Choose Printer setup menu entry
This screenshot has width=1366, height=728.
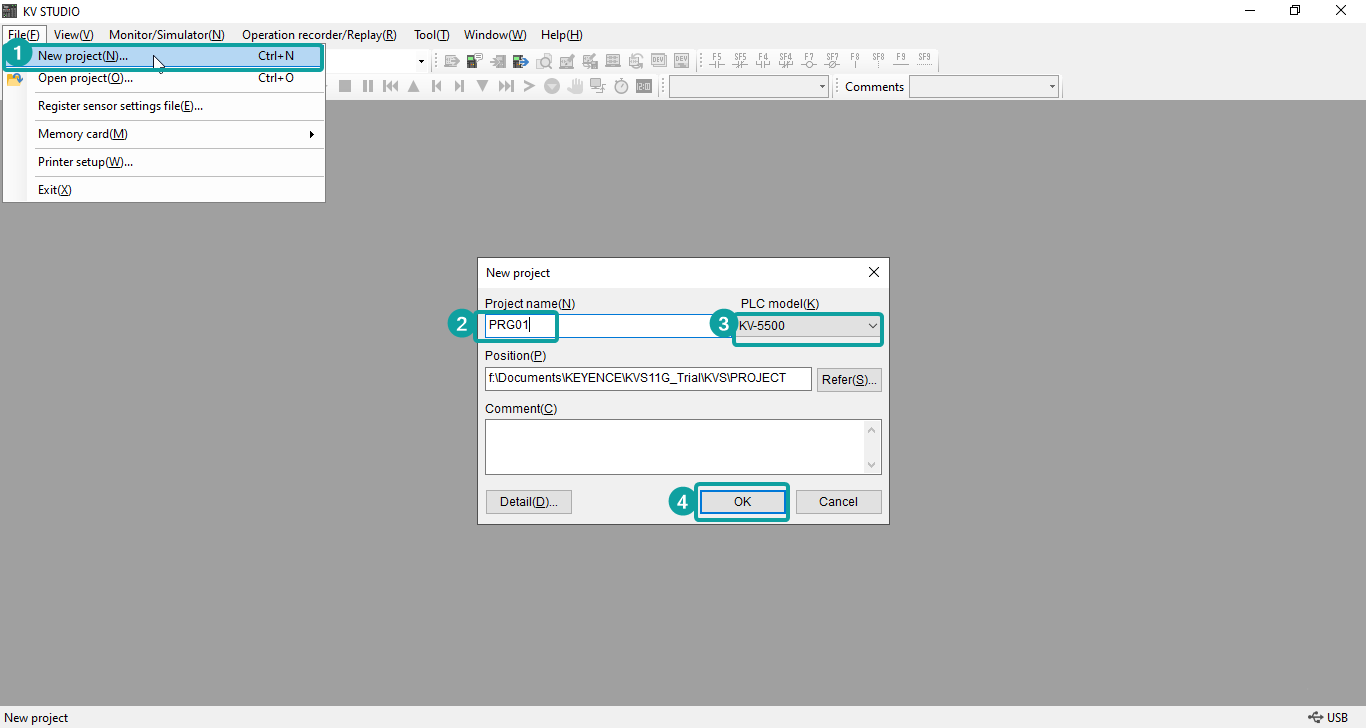coord(165,162)
